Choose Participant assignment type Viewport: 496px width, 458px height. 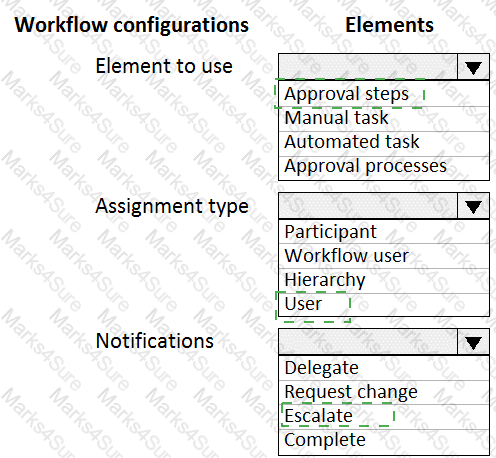tap(384, 231)
